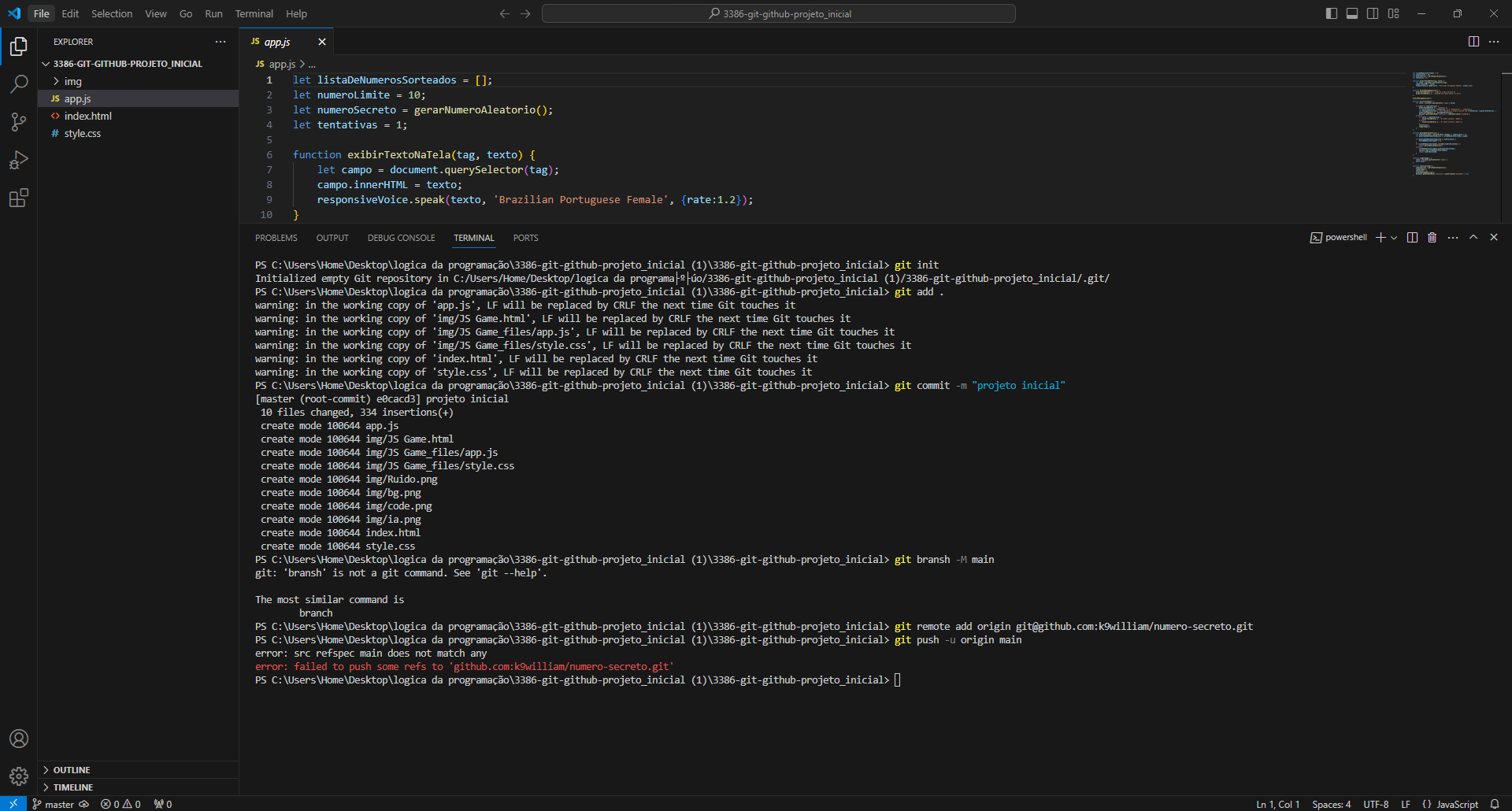Open errors and warnings status indicator

pos(120,804)
